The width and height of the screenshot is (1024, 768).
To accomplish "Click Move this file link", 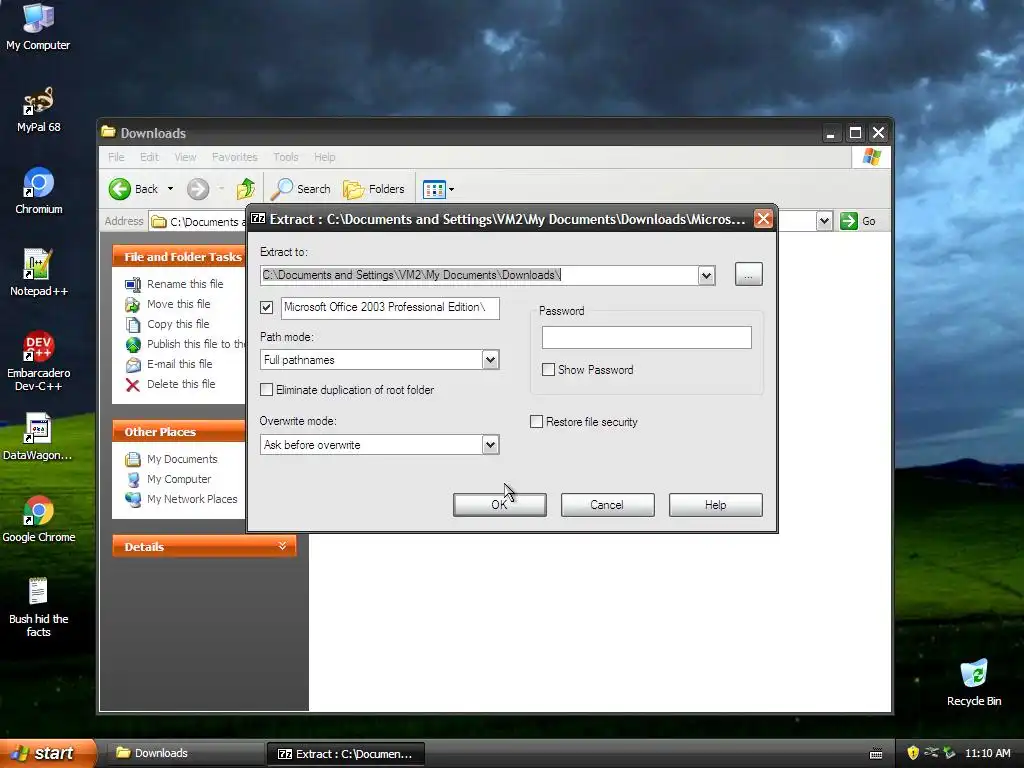I will click(x=178, y=304).
